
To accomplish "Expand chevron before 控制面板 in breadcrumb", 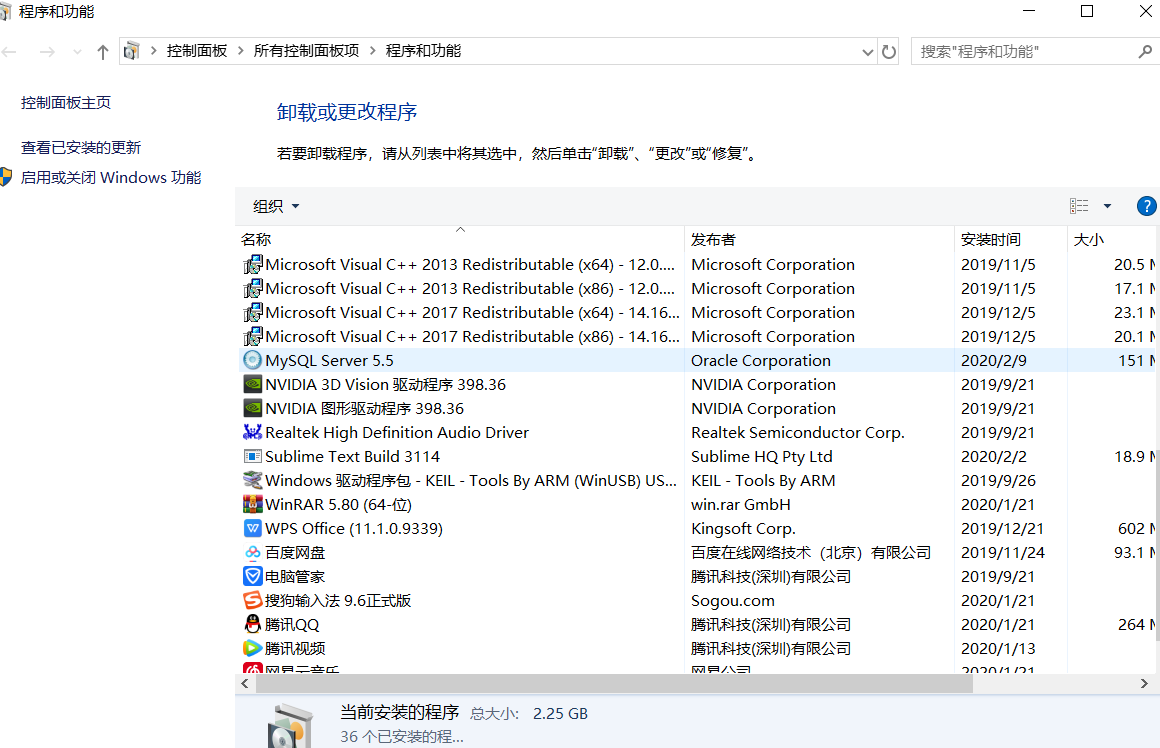I will (x=154, y=51).
